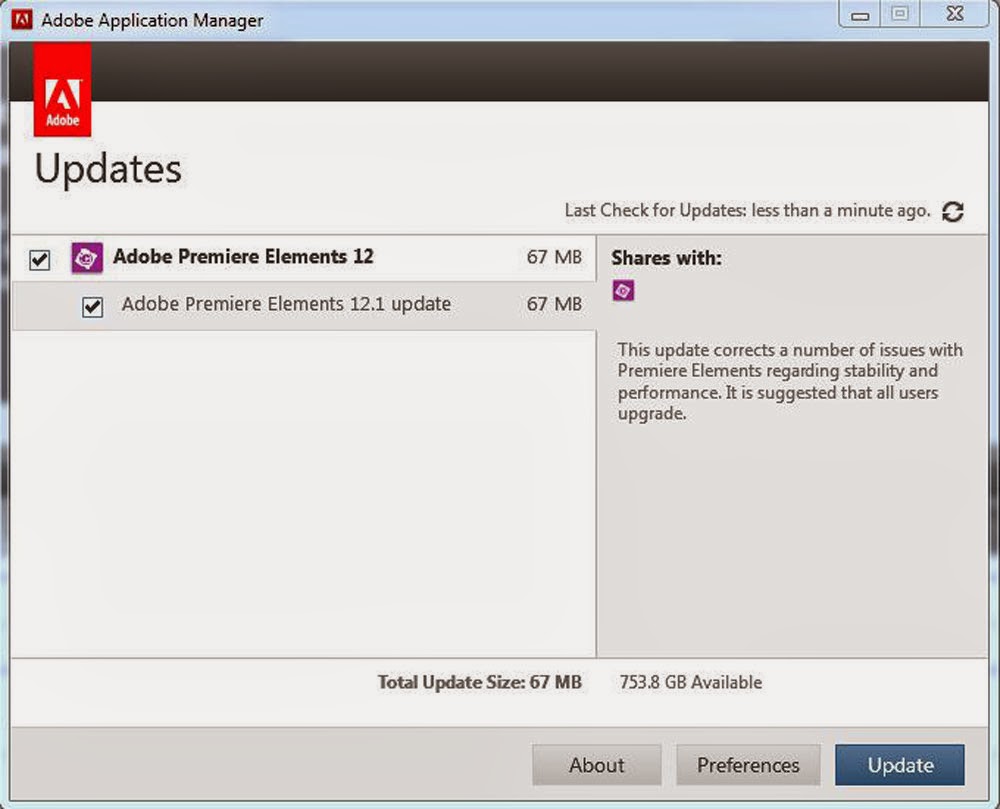Click the 67 MB size of Premiere Elements 12
The image size is (1000, 809).
pyautogui.click(x=554, y=257)
